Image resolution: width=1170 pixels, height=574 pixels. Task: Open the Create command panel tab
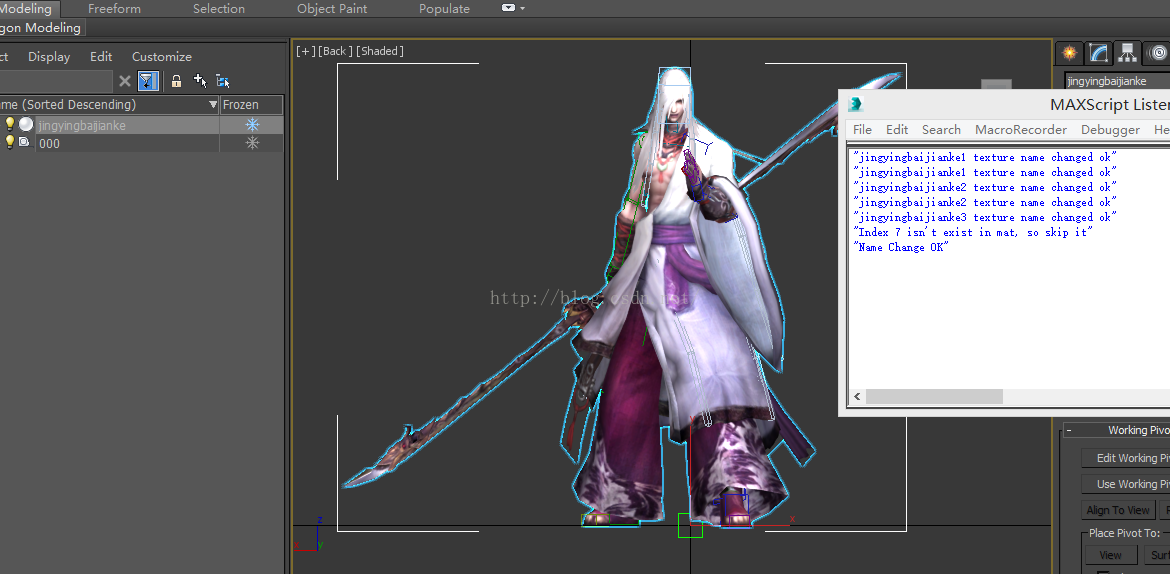pos(1069,53)
